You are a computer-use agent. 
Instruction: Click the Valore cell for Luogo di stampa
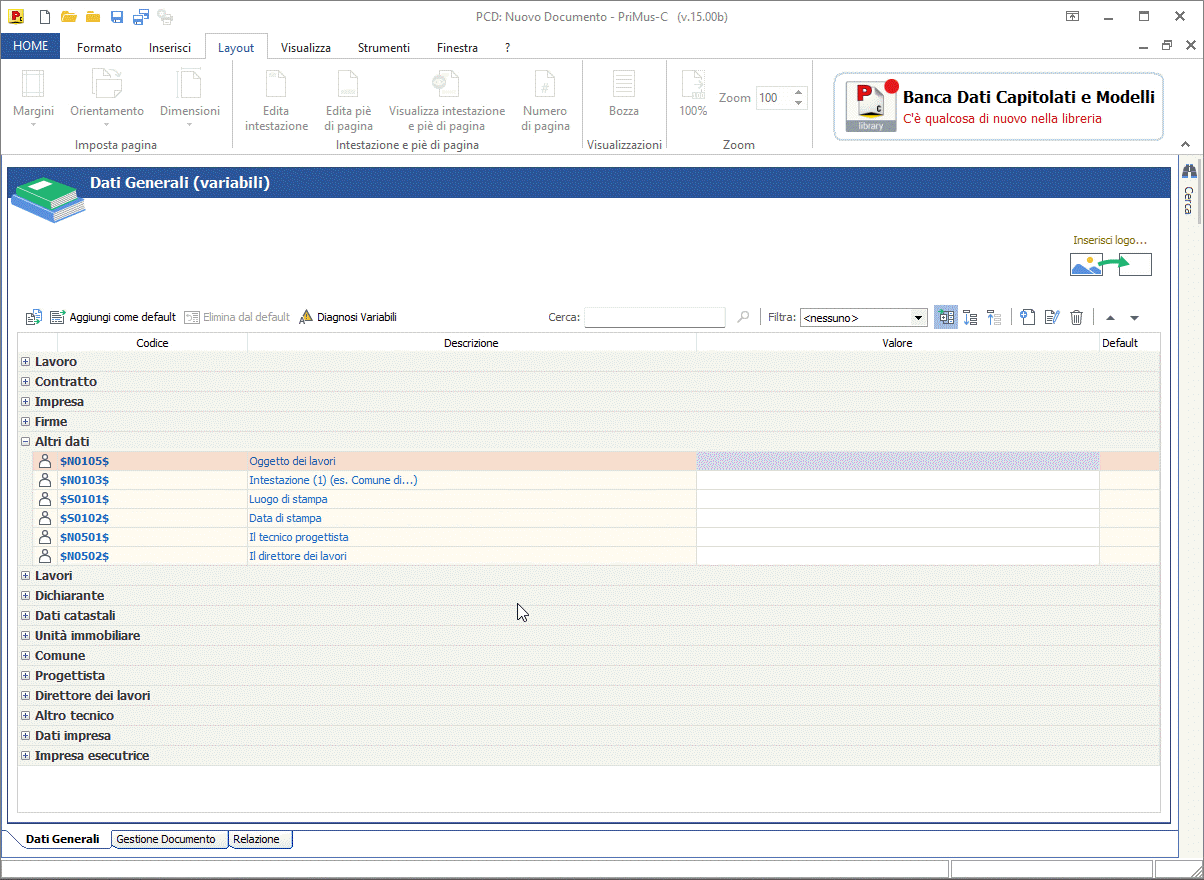coord(897,499)
